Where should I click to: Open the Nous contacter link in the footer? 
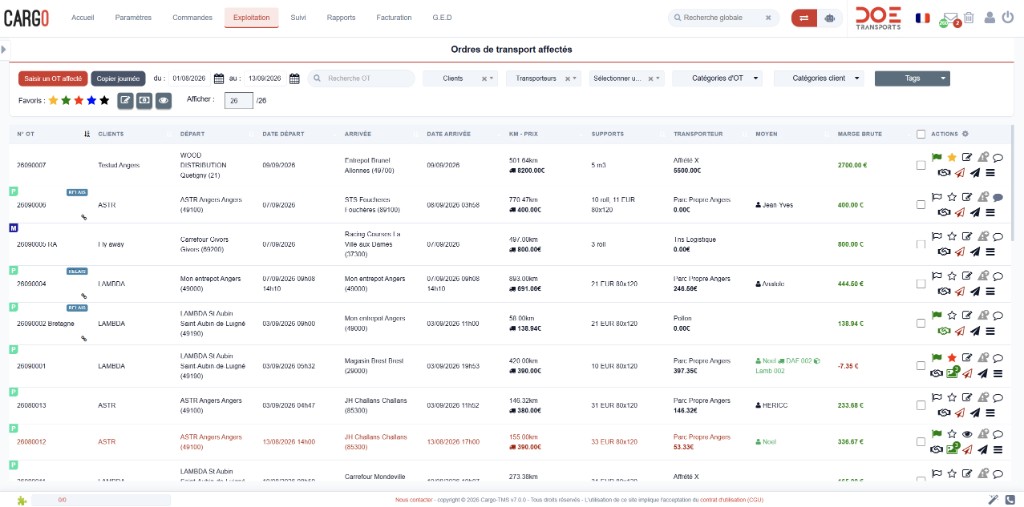[x=413, y=500]
